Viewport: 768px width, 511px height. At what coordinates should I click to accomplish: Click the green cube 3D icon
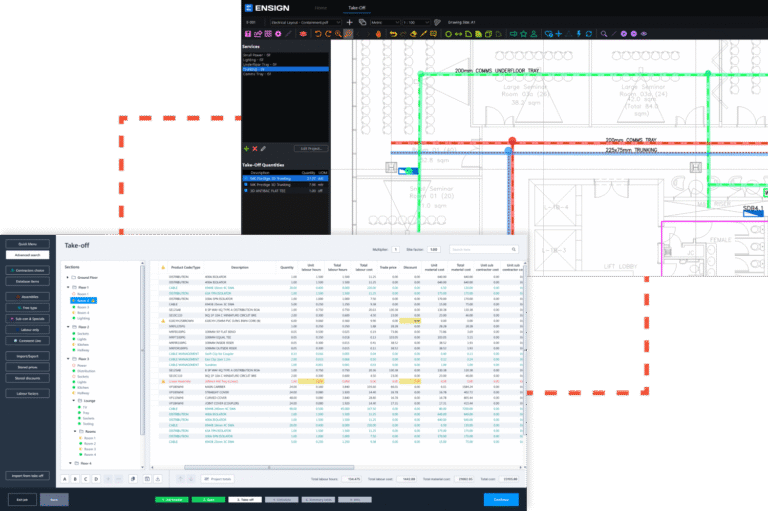tap(488, 34)
